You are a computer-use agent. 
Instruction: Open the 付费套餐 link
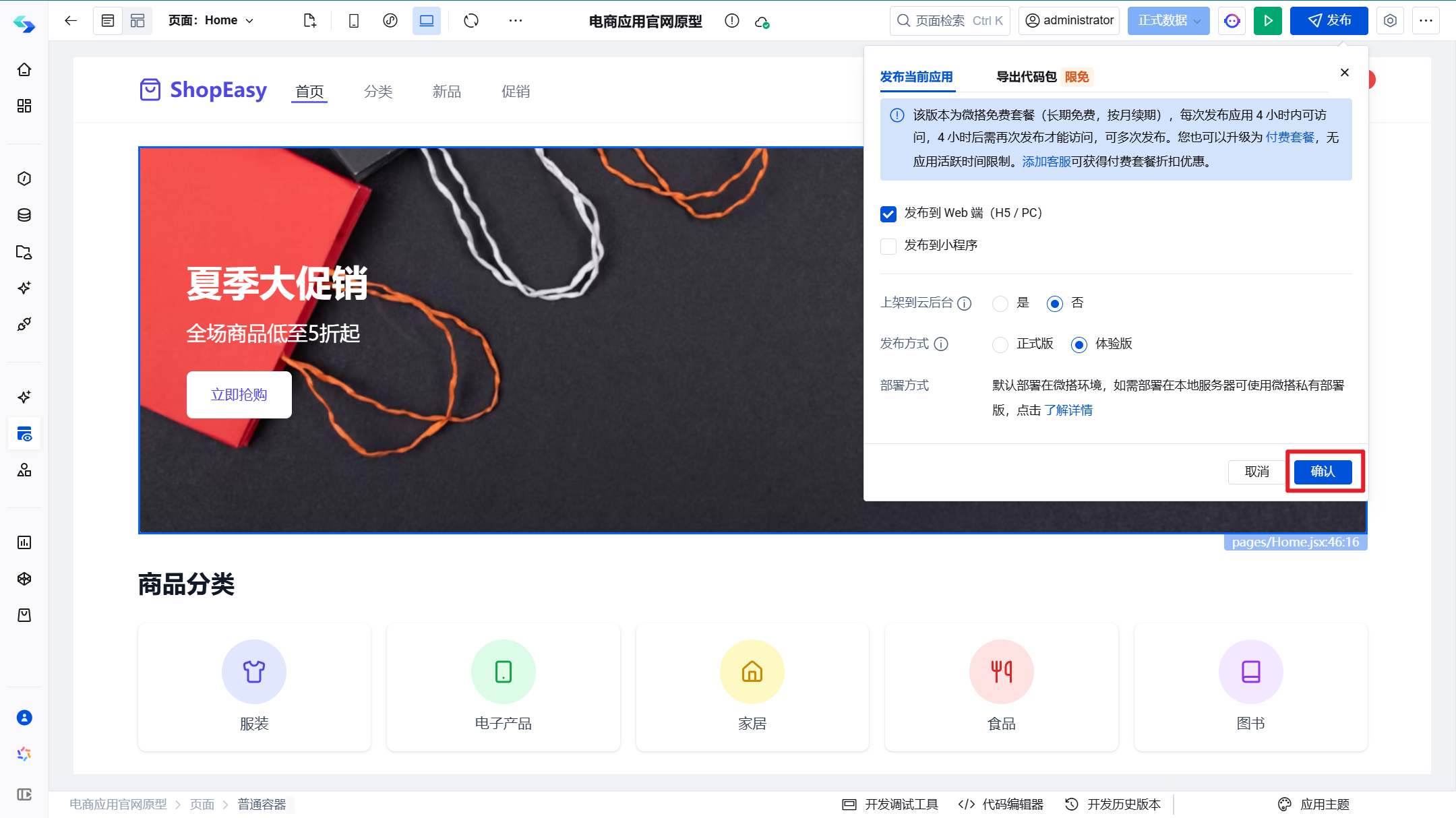(x=1290, y=137)
